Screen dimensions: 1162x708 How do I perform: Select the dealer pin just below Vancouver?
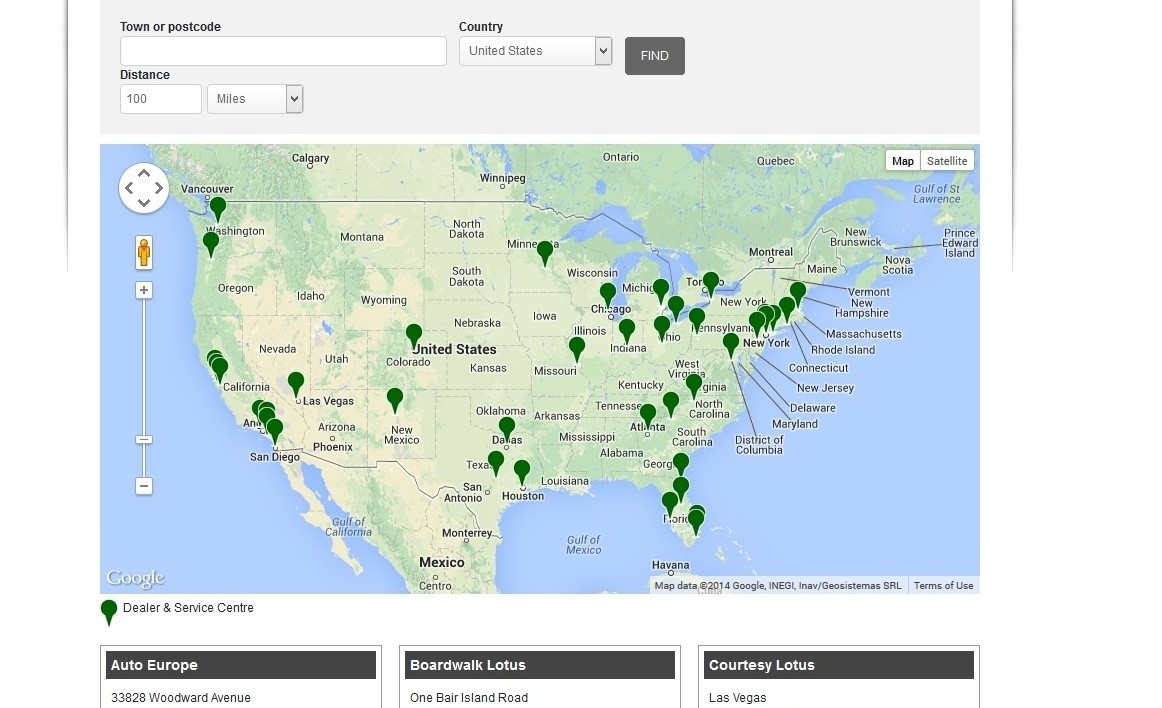click(x=218, y=209)
